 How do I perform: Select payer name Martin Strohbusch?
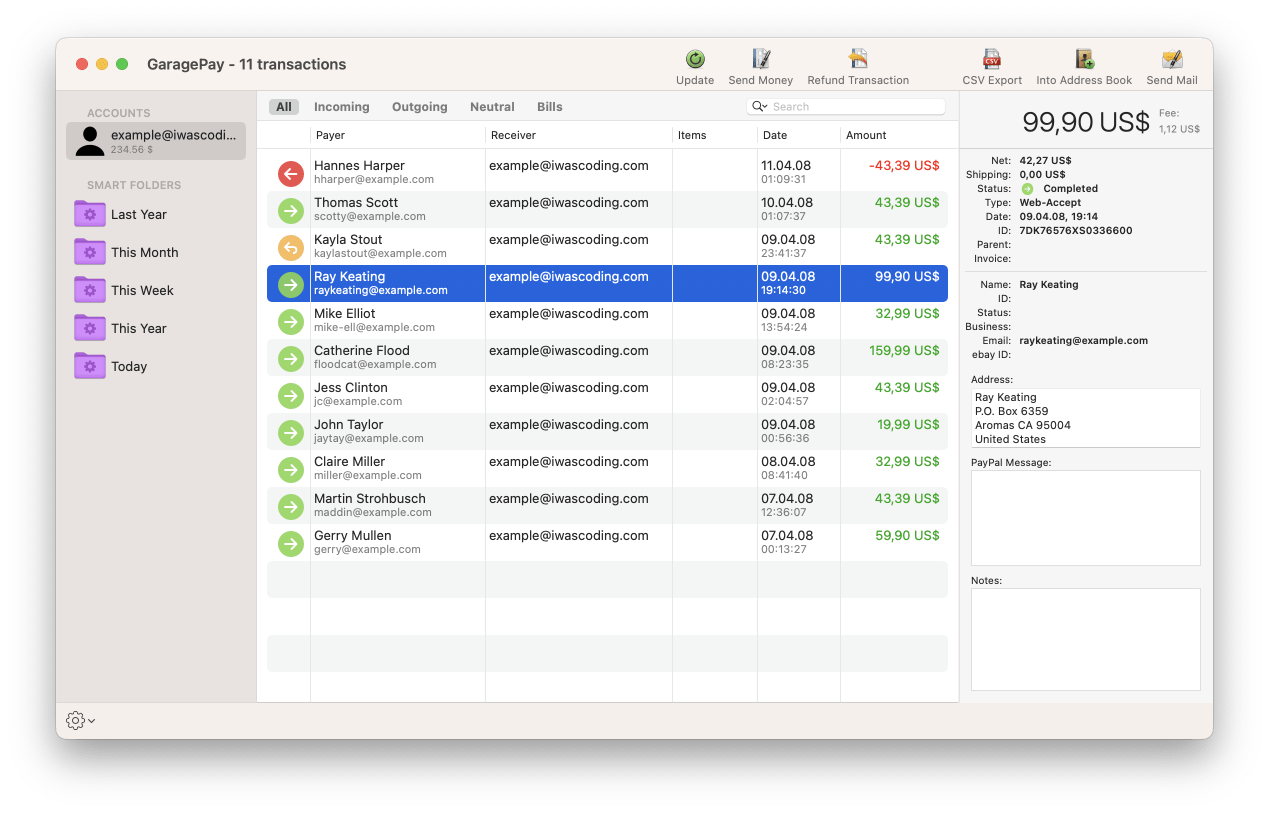point(370,499)
